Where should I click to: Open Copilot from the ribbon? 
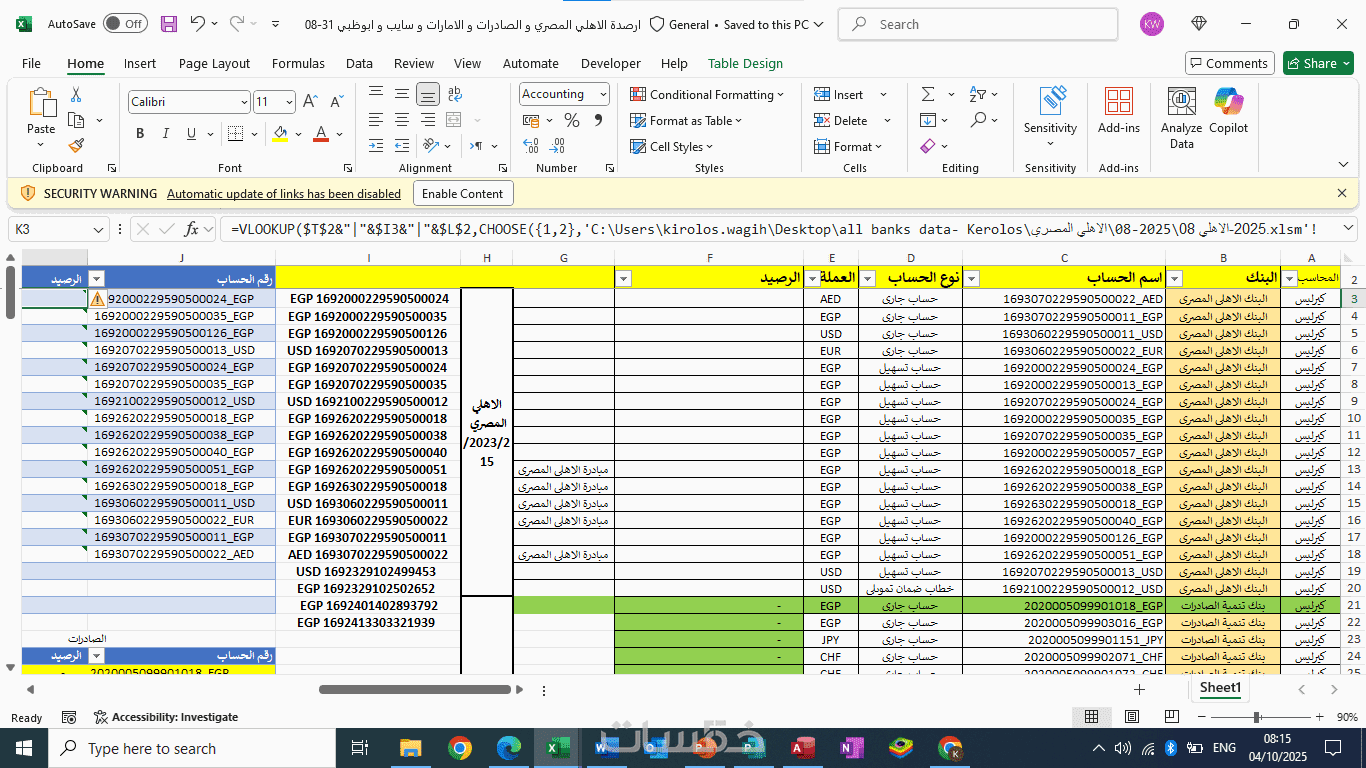pyautogui.click(x=1229, y=112)
